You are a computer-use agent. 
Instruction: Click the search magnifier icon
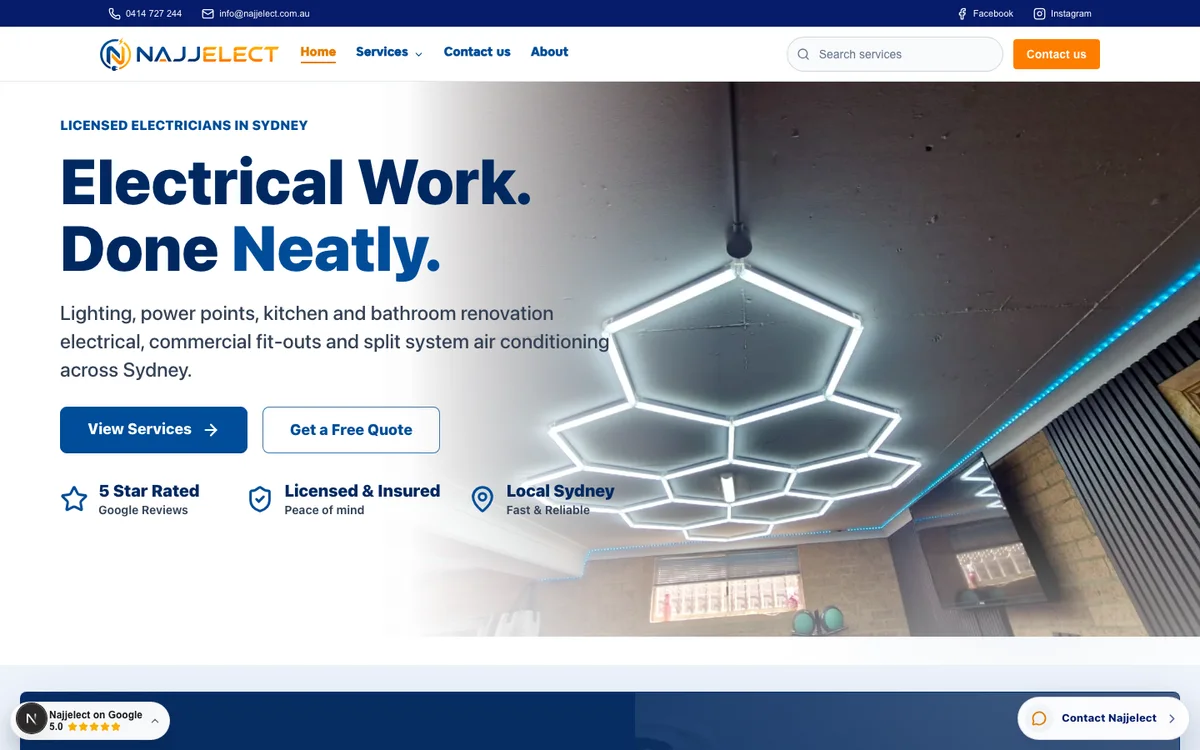click(x=803, y=54)
